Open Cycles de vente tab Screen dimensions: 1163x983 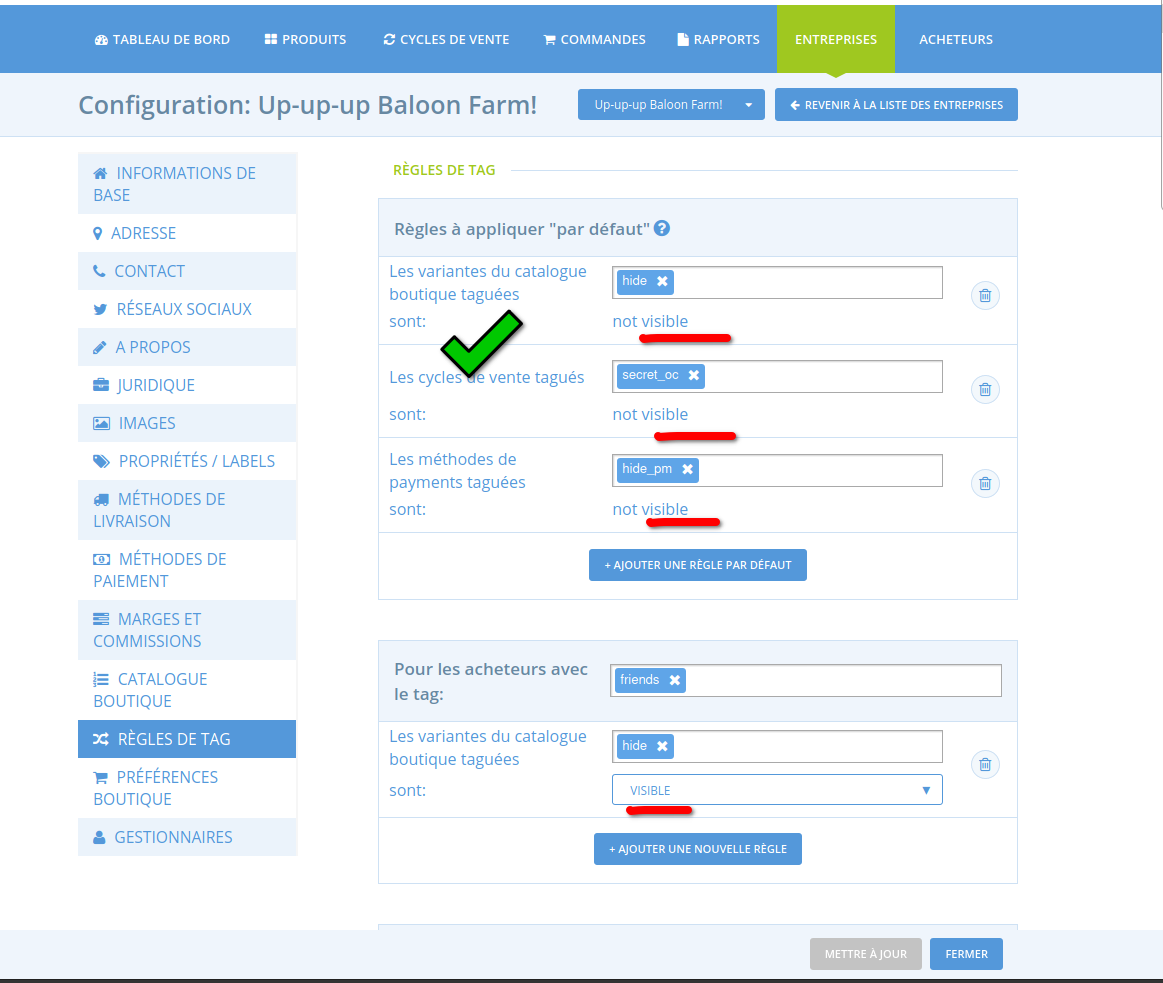click(x=446, y=39)
